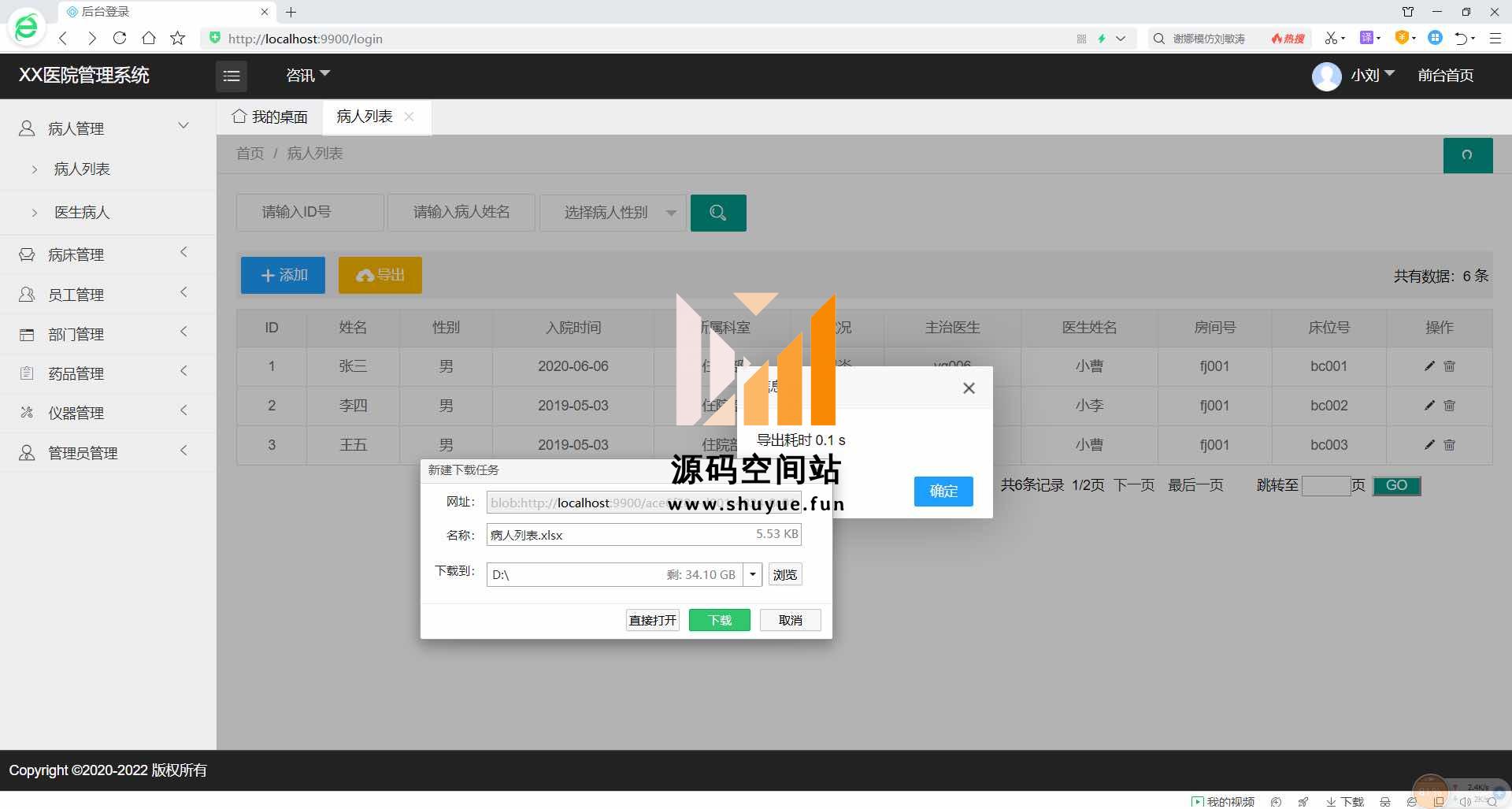The width and height of the screenshot is (1512, 809).
Task: Click the green 下载 button
Action: (720, 620)
